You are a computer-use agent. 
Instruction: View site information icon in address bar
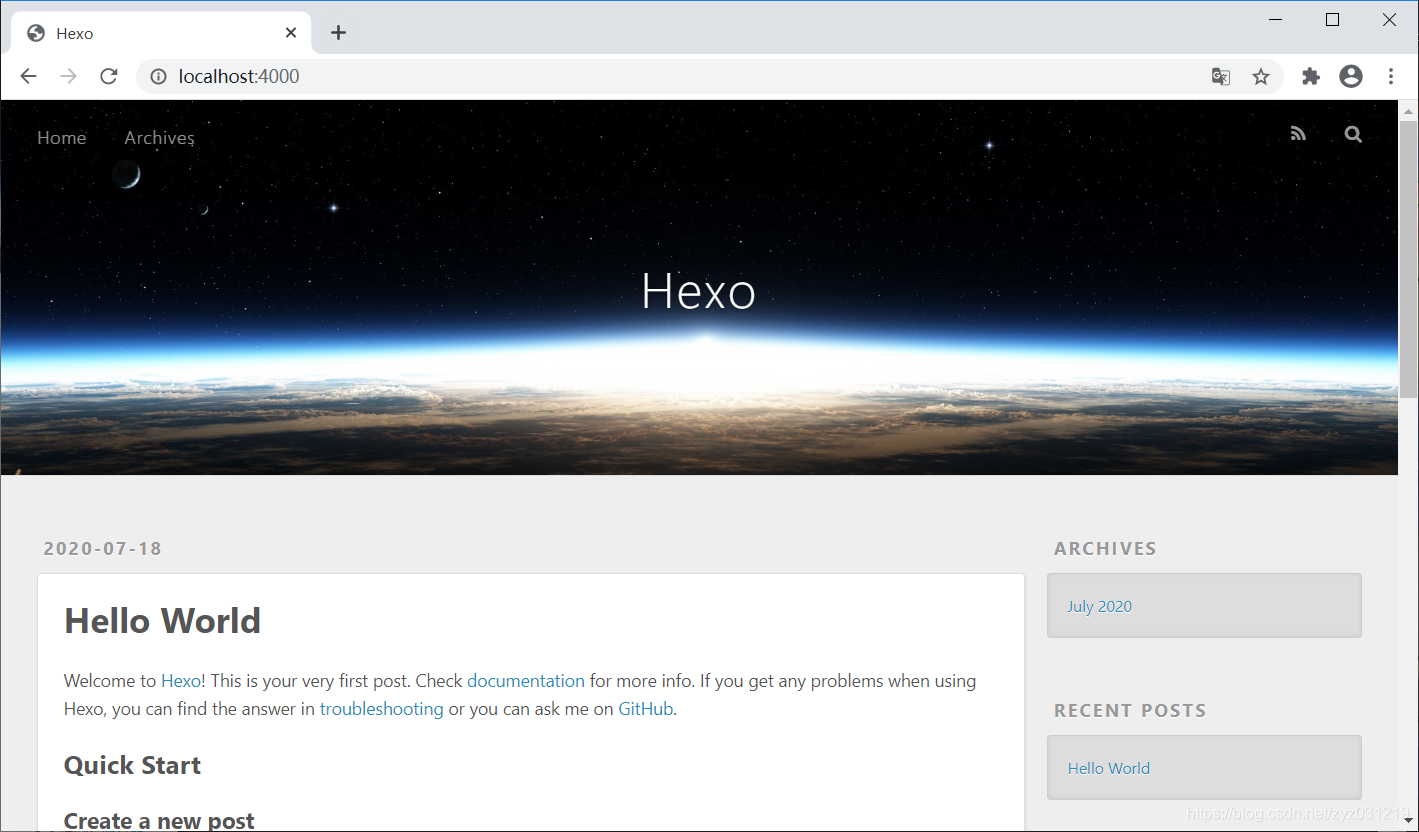pos(158,76)
